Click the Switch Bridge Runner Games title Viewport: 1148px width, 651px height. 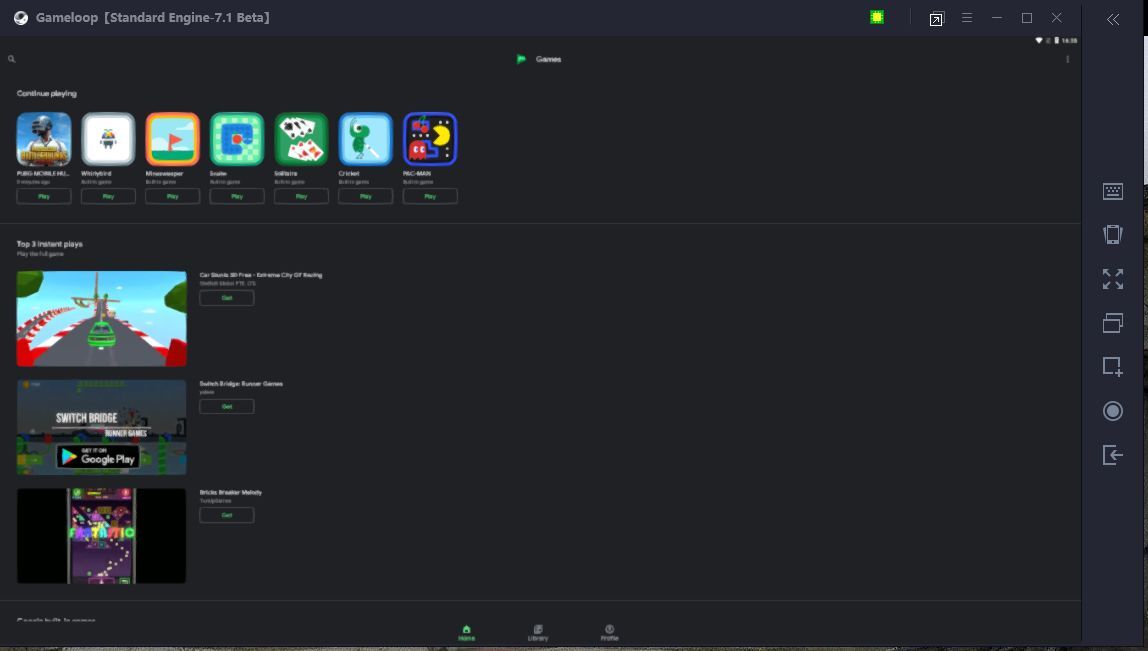(241, 384)
